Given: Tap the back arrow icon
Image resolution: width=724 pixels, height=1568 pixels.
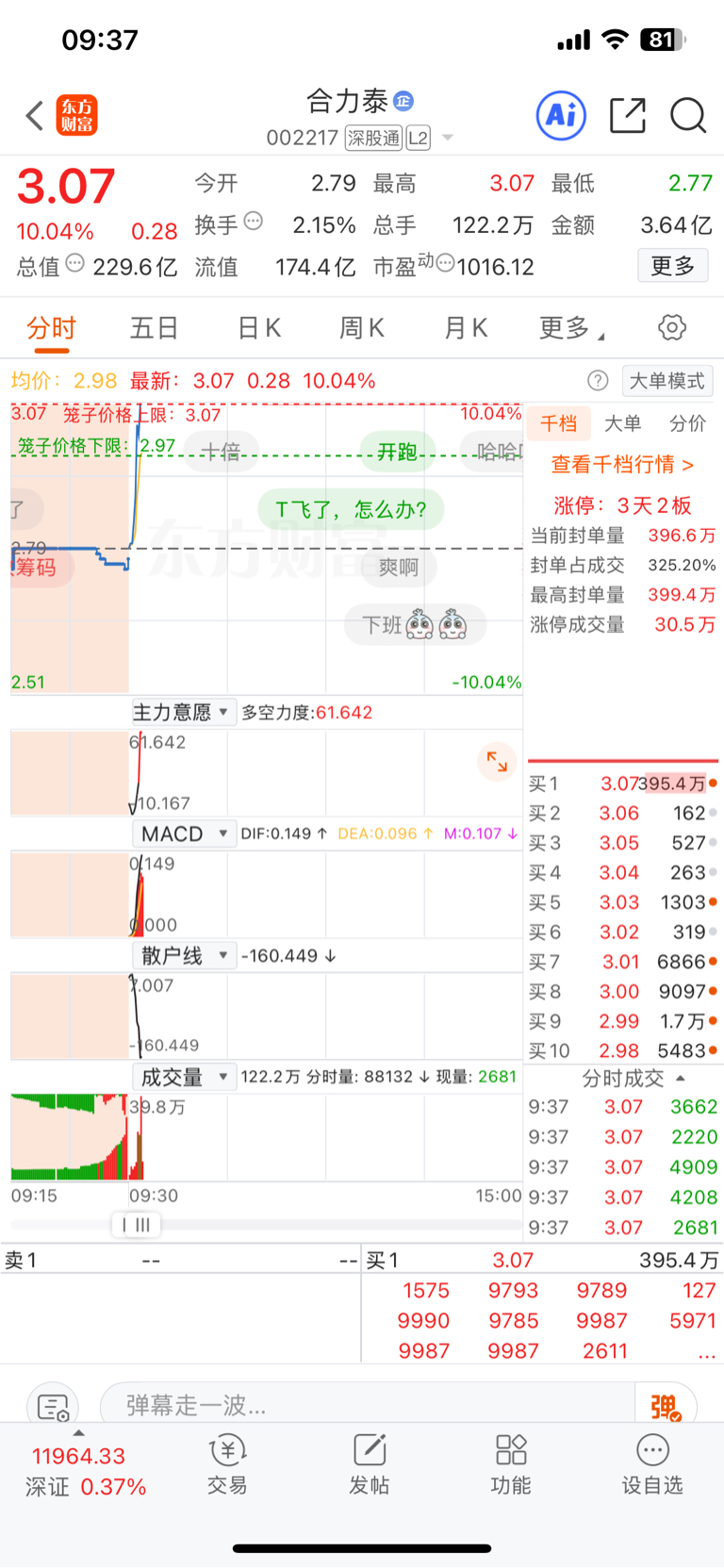Looking at the screenshot, I should click(35, 116).
